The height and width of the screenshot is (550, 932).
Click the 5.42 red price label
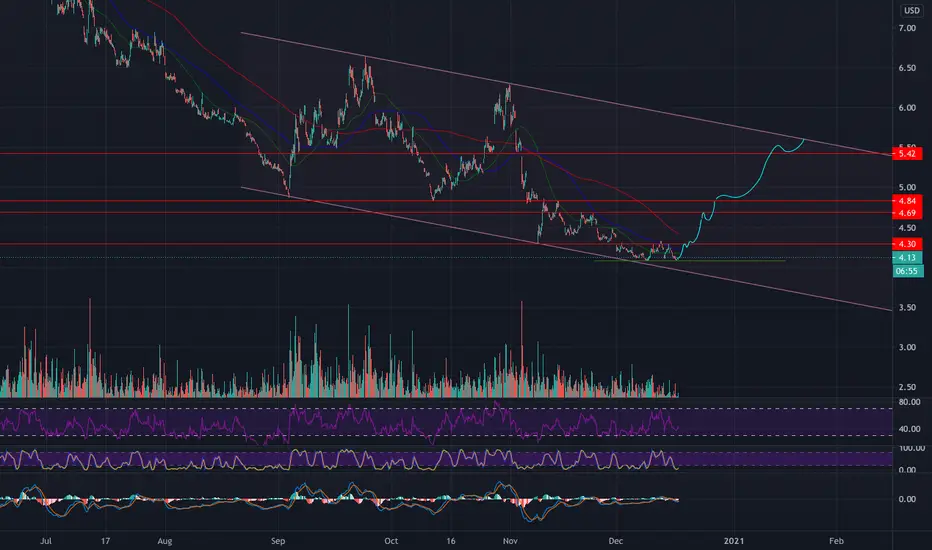(x=907, y=153)
